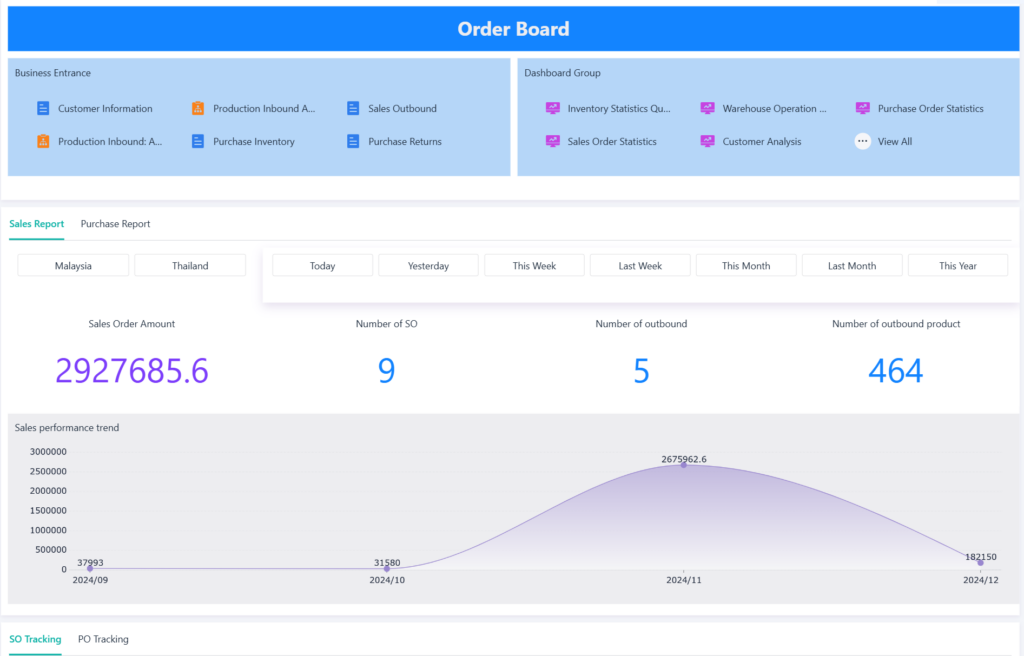Click the Warehouse Operation dashboard icon
Screen dimensions: 1024x656
(707, 108)
